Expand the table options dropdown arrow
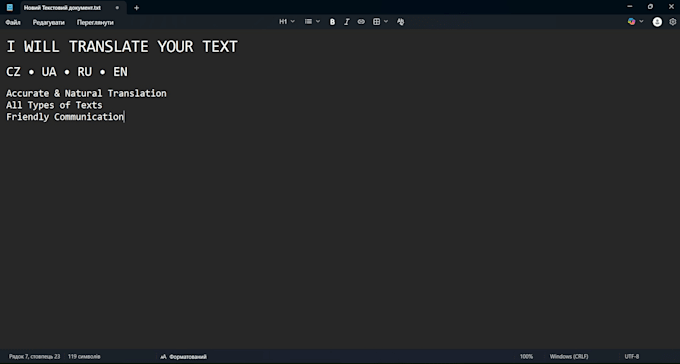Viewport: 680px width, 364px height. (x=386, y=22)
